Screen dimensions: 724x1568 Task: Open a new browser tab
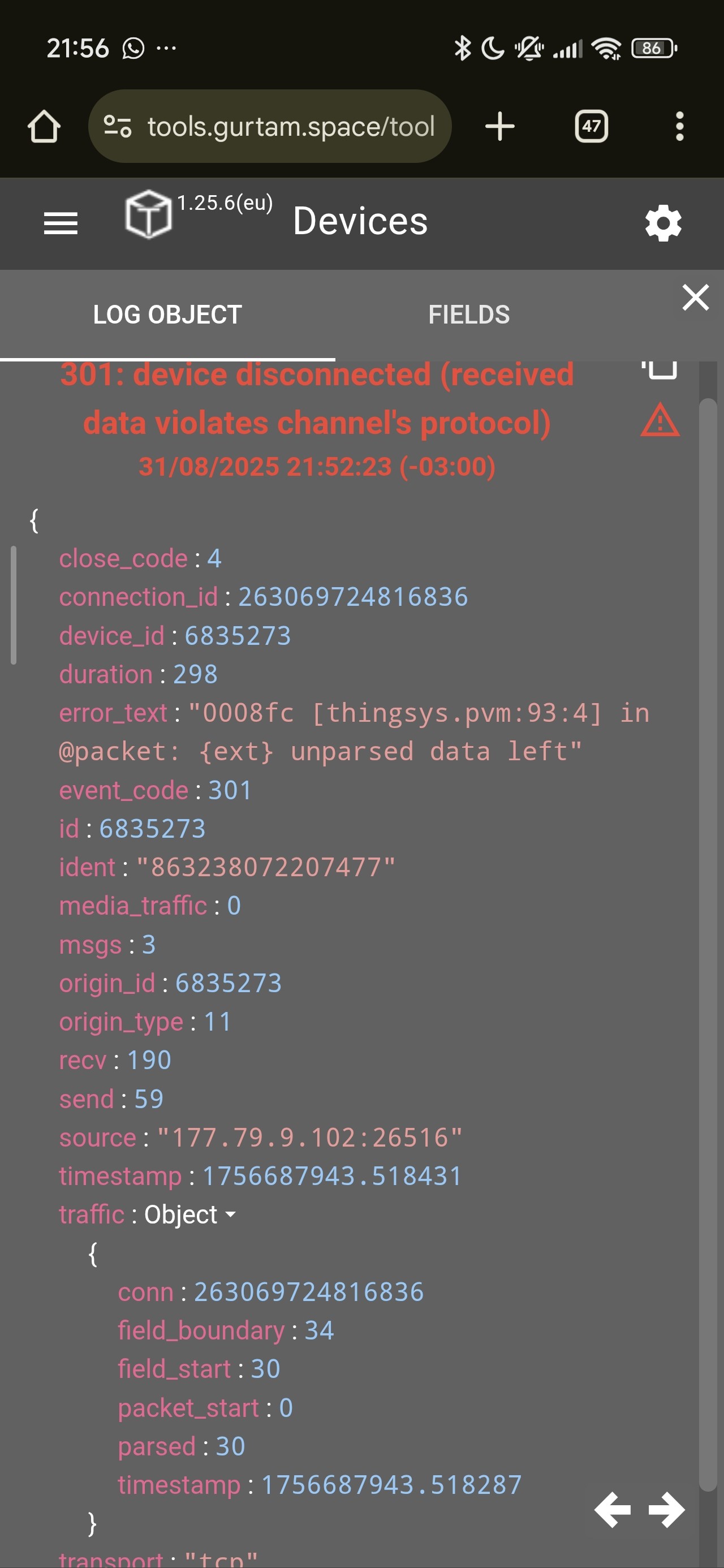click(499, 127)
